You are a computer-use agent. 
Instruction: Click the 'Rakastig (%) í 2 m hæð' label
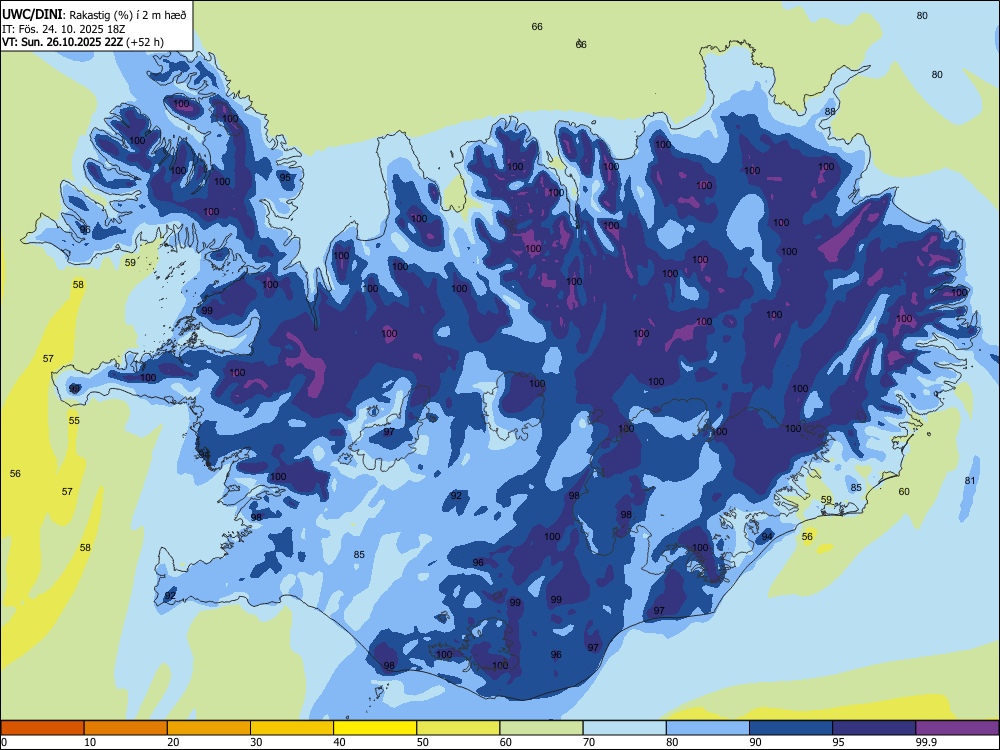tap(127, 15)
